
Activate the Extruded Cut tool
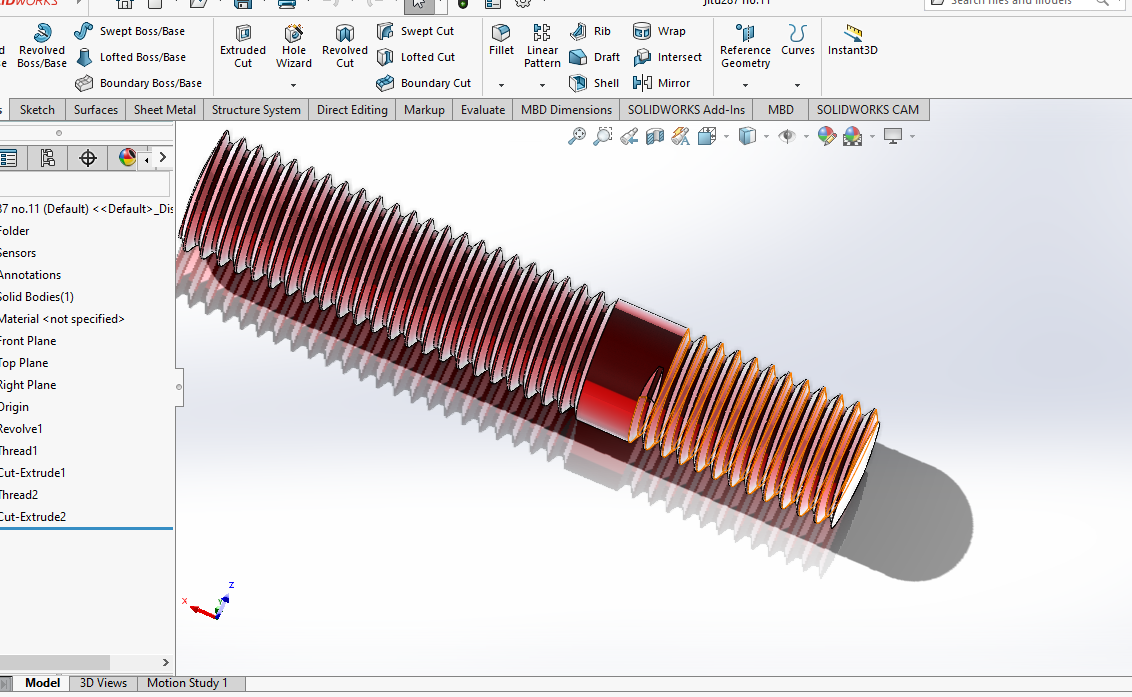tap(243, 46)
